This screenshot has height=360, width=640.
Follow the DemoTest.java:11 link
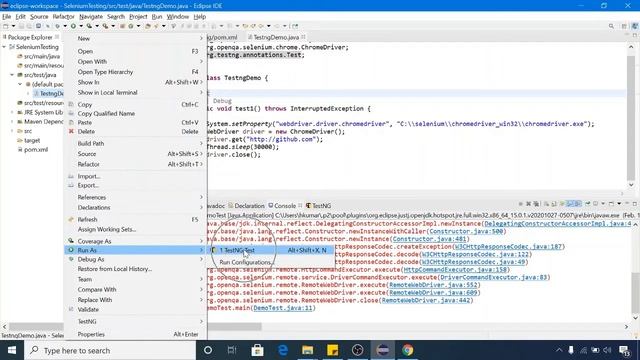click(x=283, y=308)
